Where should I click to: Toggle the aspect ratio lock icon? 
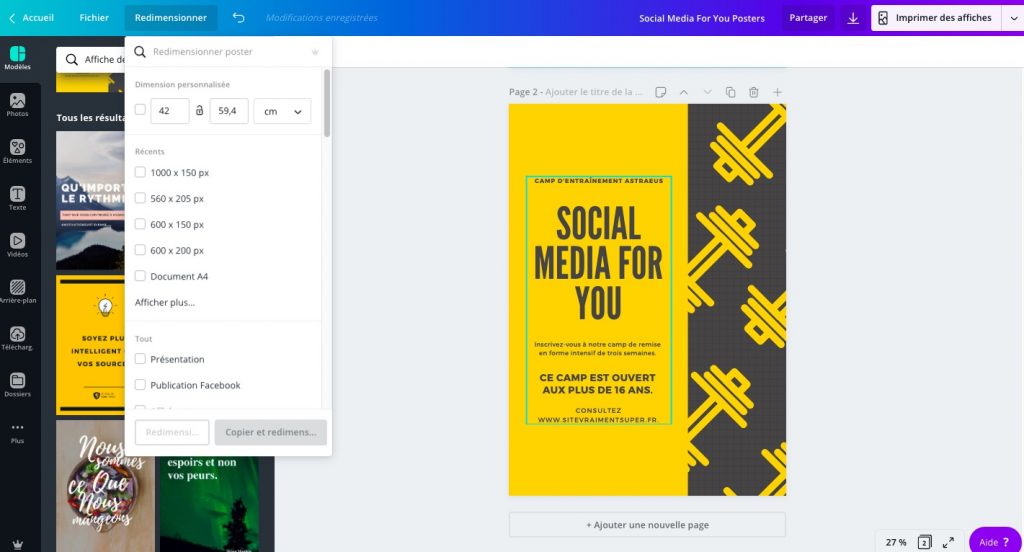click(x=199, y=111)
